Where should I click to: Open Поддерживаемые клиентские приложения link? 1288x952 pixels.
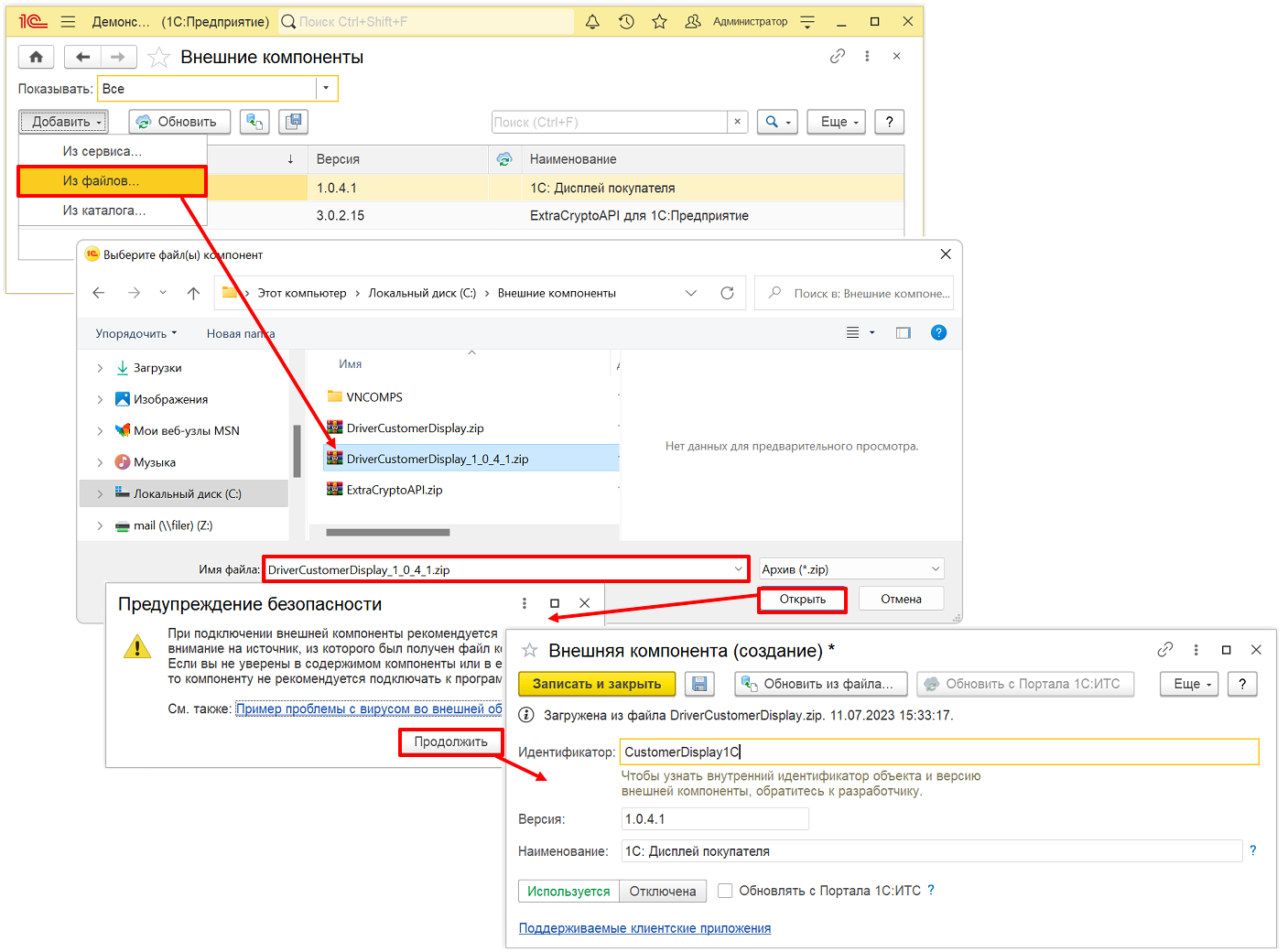(644, 928)
